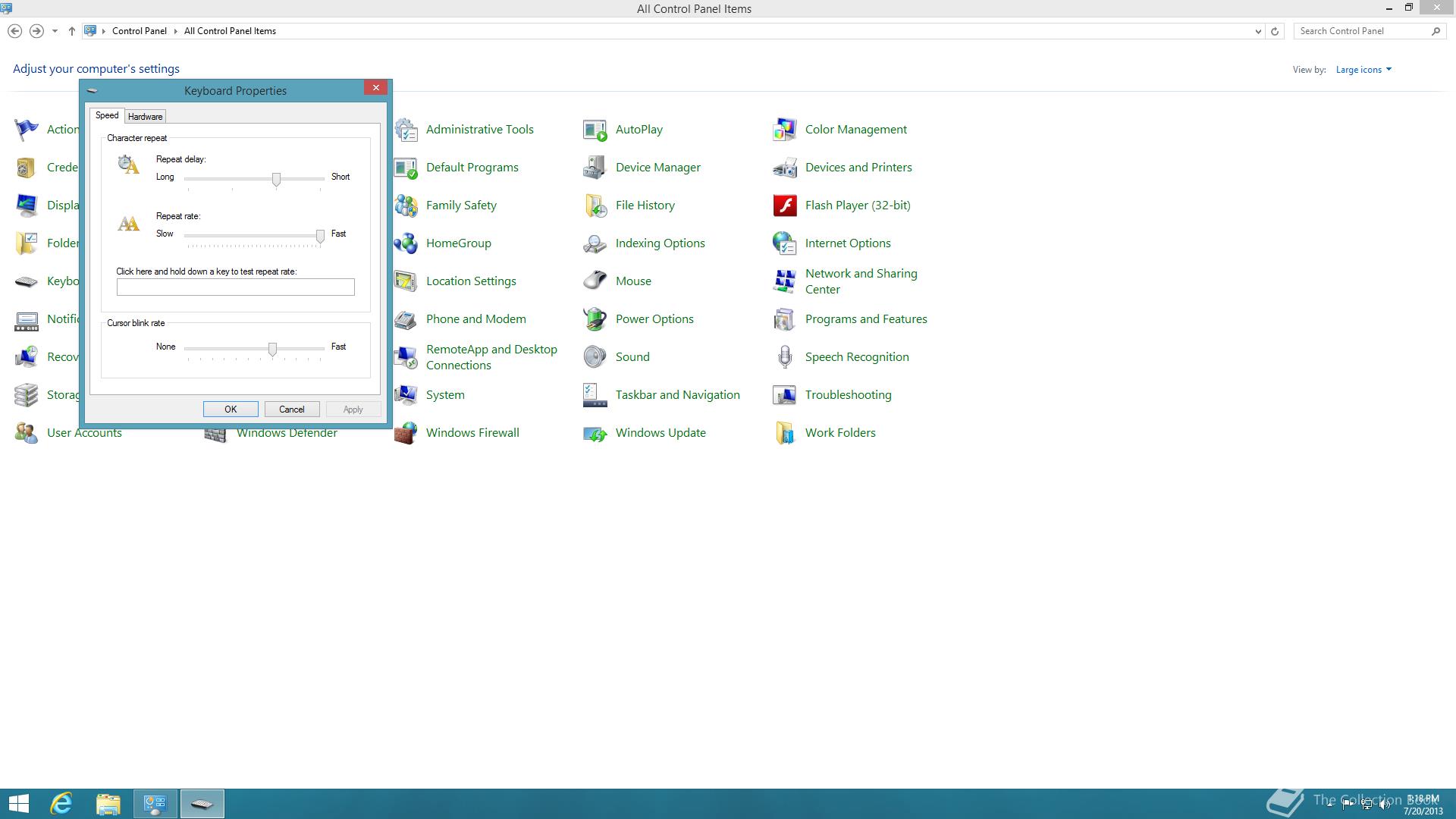Open the System icon
Viewport: 1456px width, 819px height.
[406, 395]
